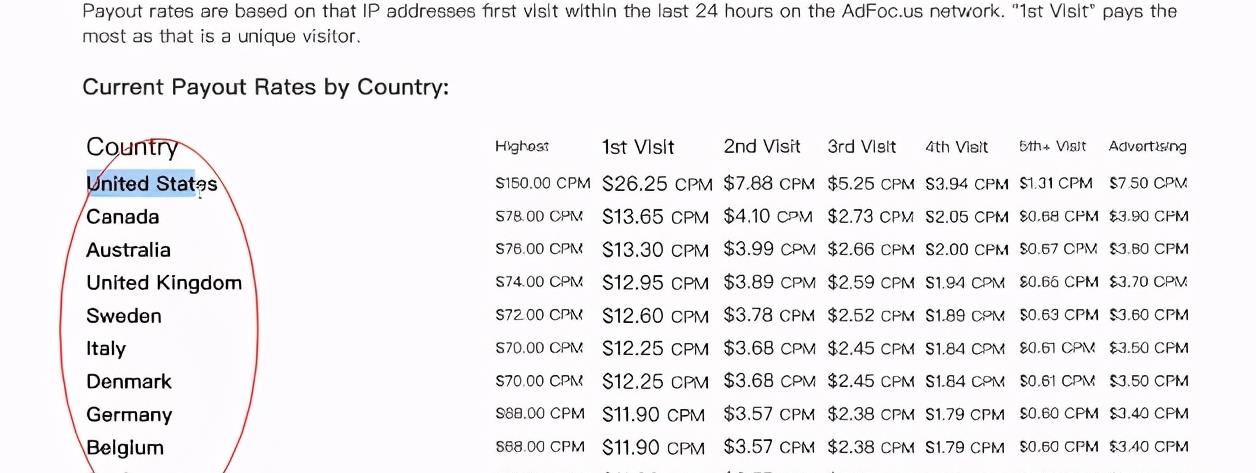1256x473 pixels.
Task: Click the 4th Visit column header
Action: pyautogui.click(x=956, y=147)
